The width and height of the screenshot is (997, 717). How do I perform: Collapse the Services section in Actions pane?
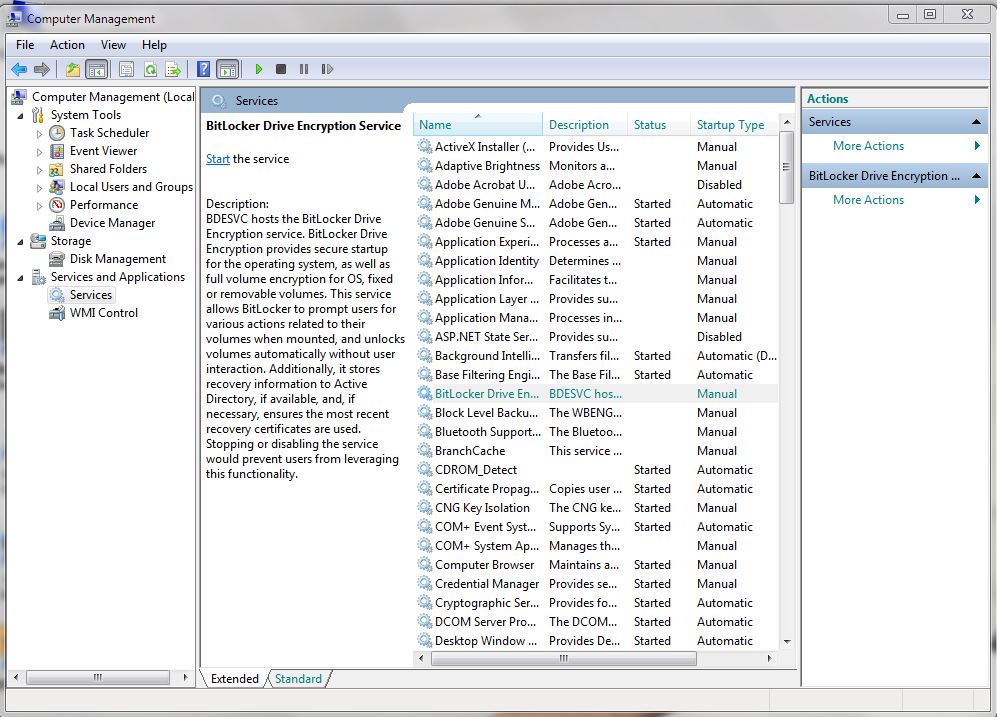point(976,122)
